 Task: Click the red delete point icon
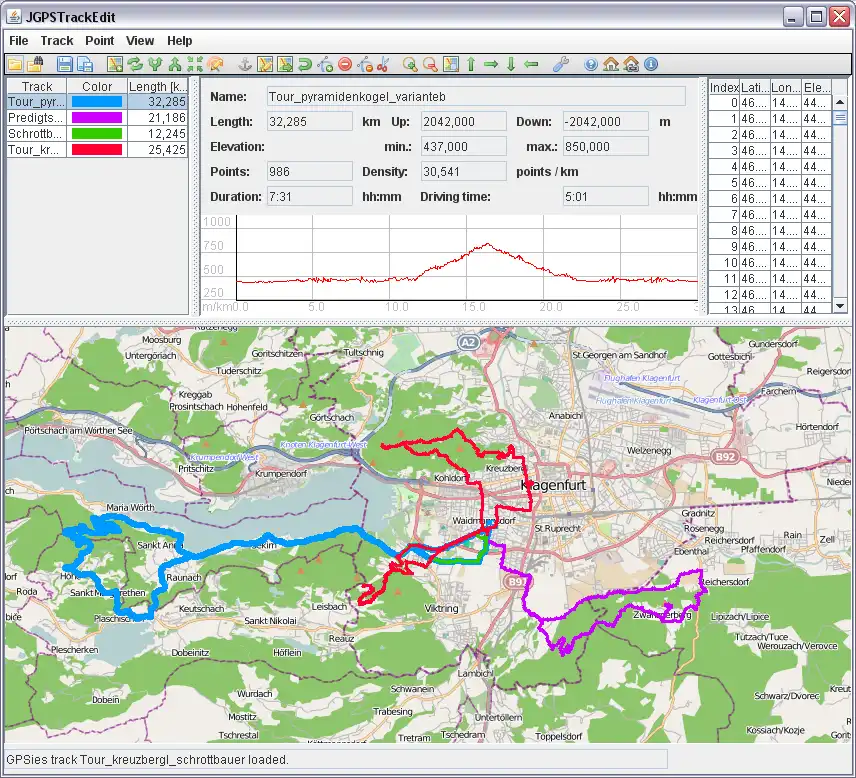pos(345,64)
